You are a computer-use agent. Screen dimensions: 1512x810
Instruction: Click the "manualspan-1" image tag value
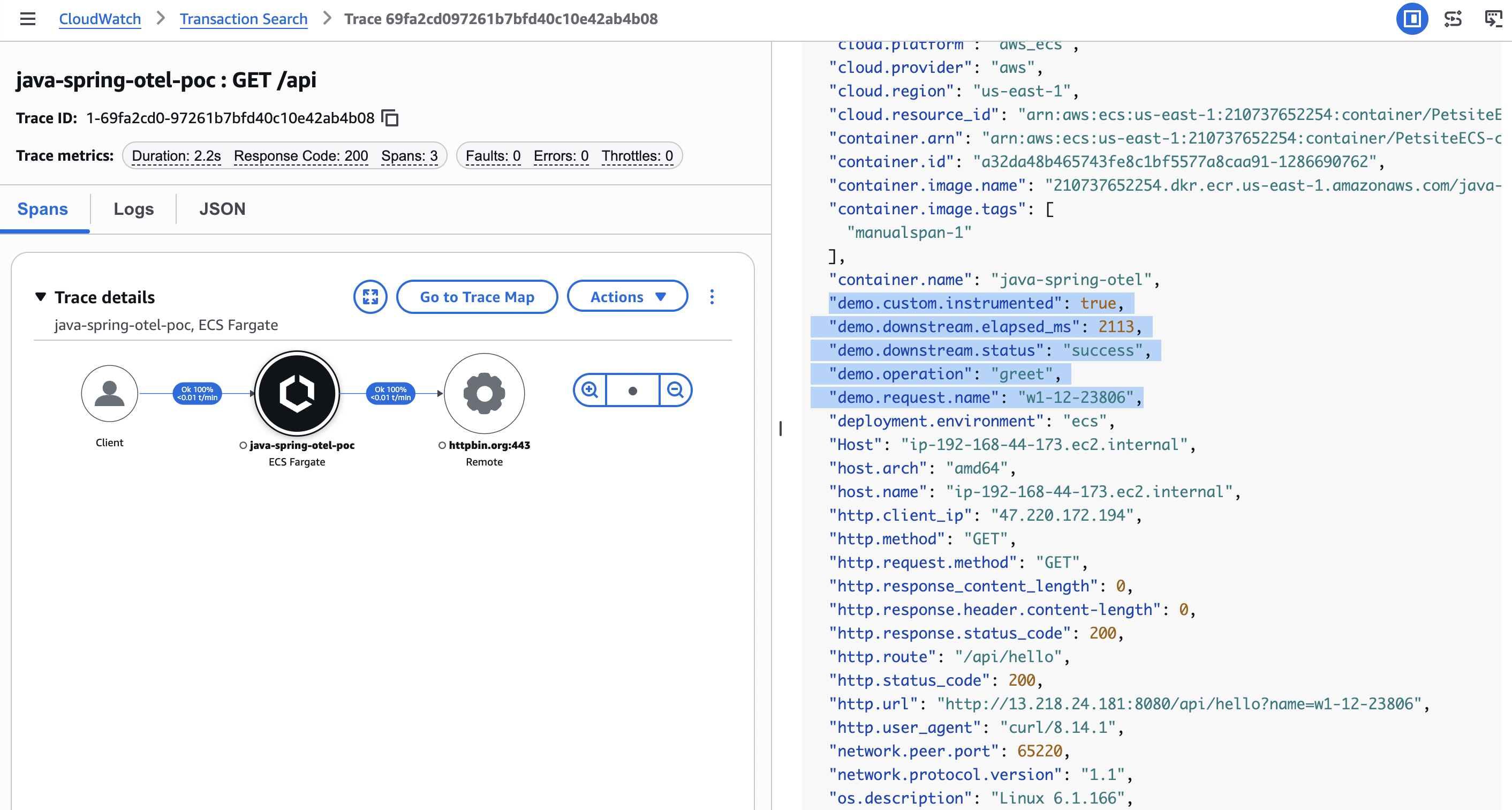(x=909, y=232)
